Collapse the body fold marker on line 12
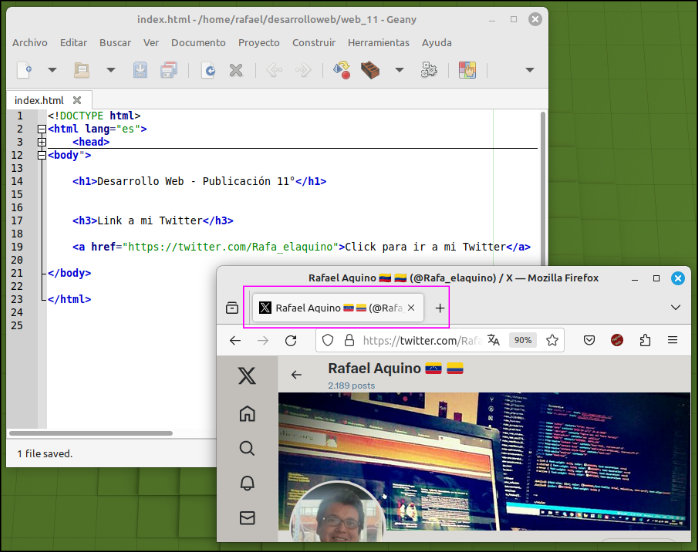 tap(41, 155)
